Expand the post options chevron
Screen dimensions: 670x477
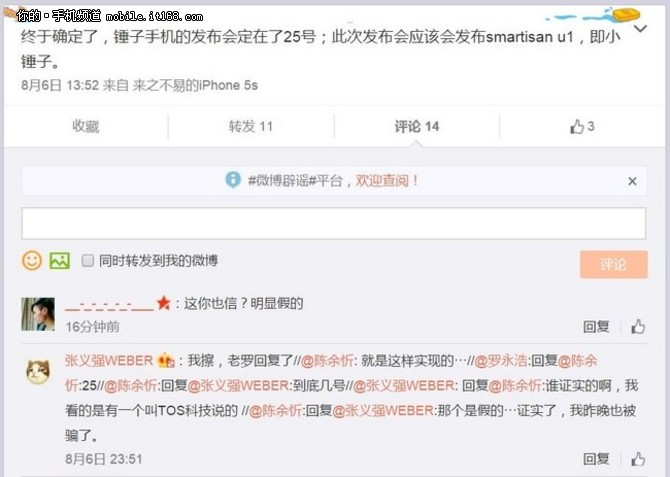(641, 29)
